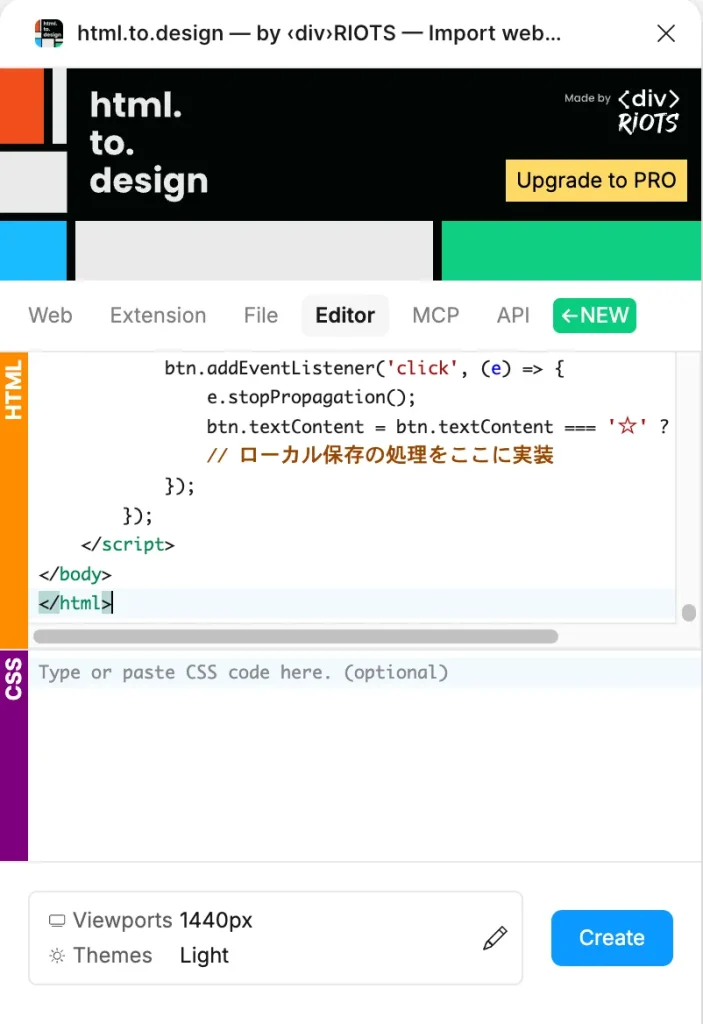Viewport: 703px width, 1024px height.
Task: Open the MCP tab
Action: coord(436,315)
